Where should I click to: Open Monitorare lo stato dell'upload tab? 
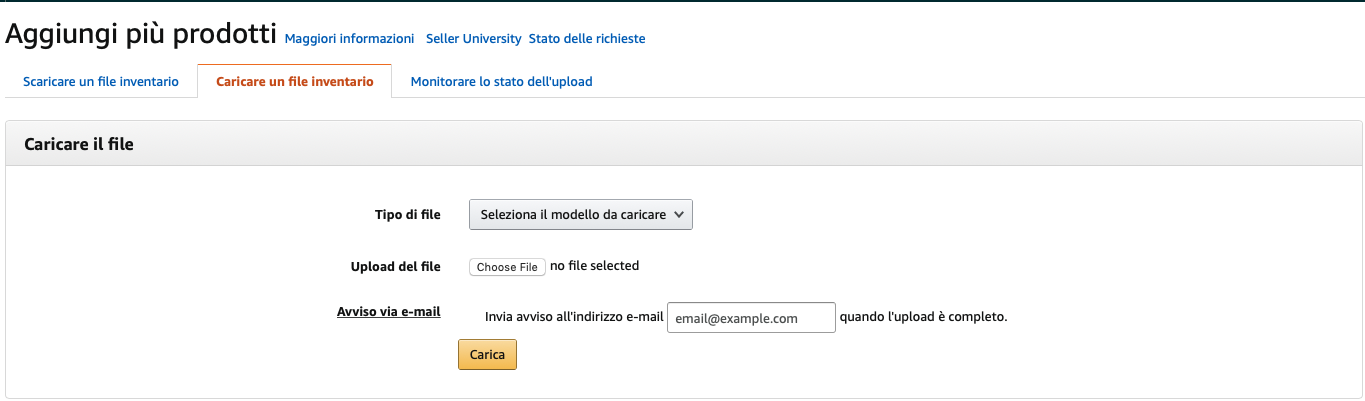pos(501,81)
